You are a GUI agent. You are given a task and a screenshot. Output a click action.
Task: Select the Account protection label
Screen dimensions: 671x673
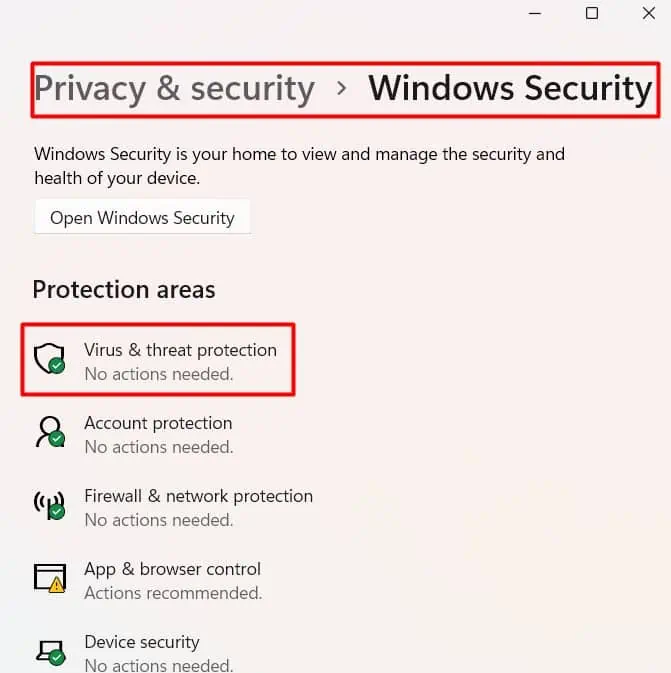158,423
